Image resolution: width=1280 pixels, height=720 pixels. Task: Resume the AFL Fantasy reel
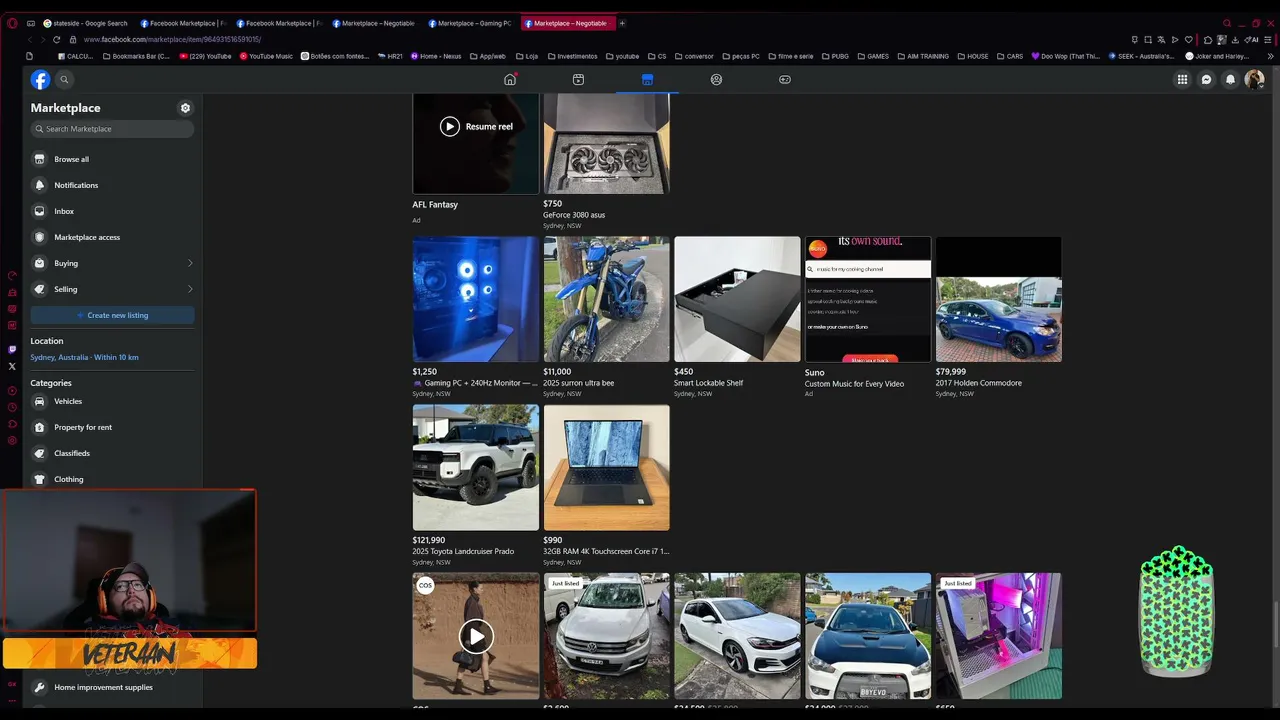pyautogui.click(x=476, y=126)
